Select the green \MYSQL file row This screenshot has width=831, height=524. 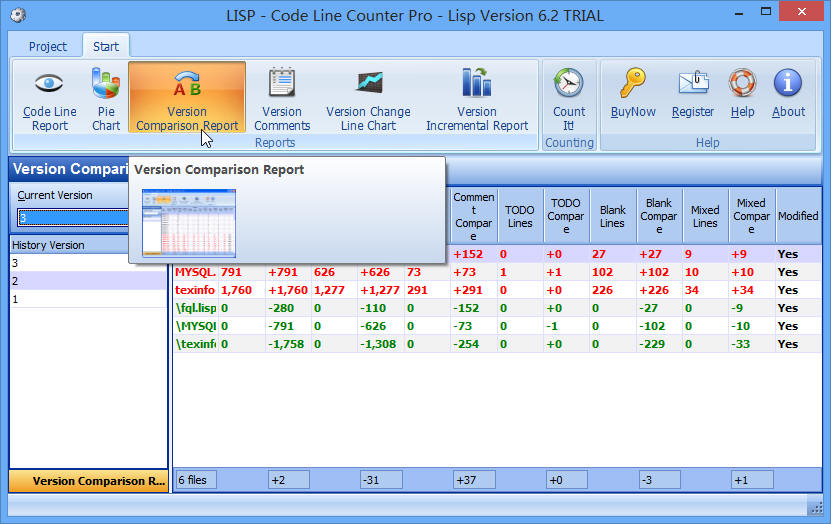(x=497, y=326)
